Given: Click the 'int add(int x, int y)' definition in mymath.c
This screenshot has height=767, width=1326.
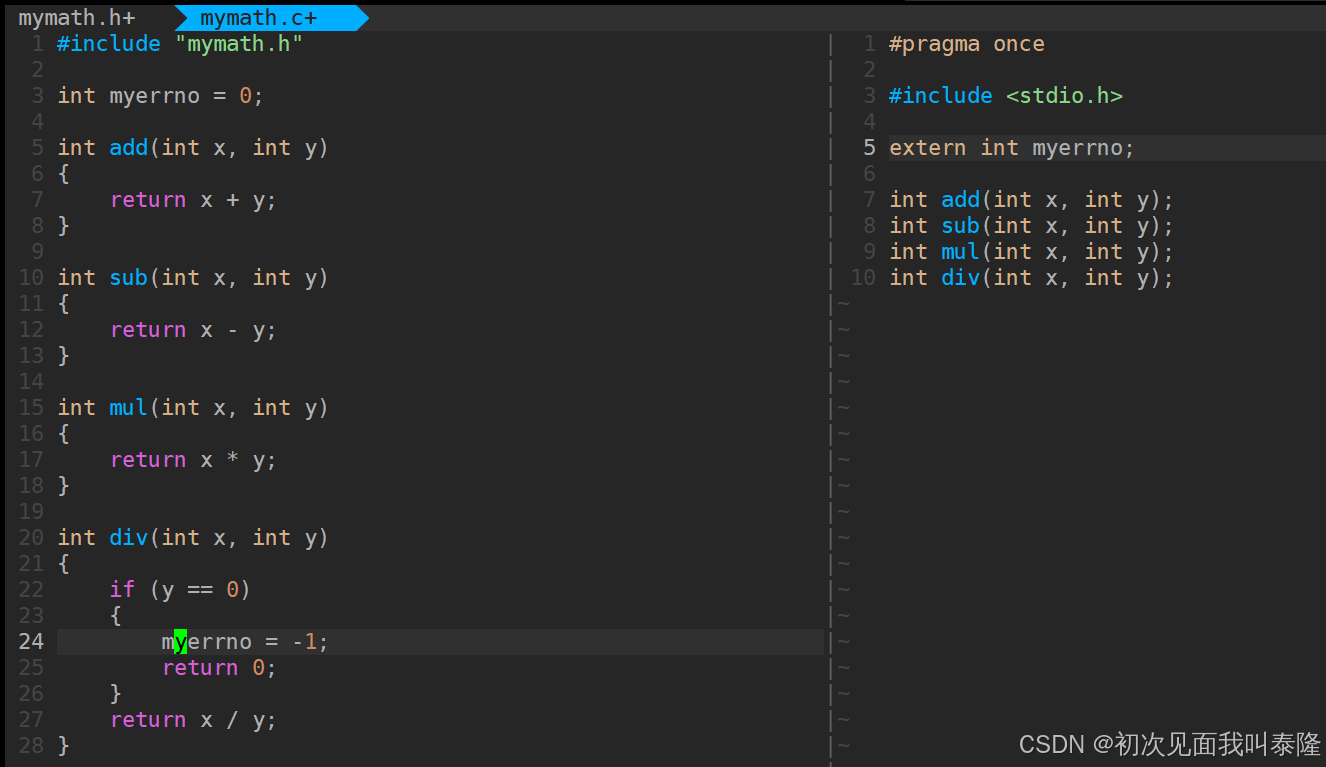Looking at the screenshot, I should tap(193, 148).
